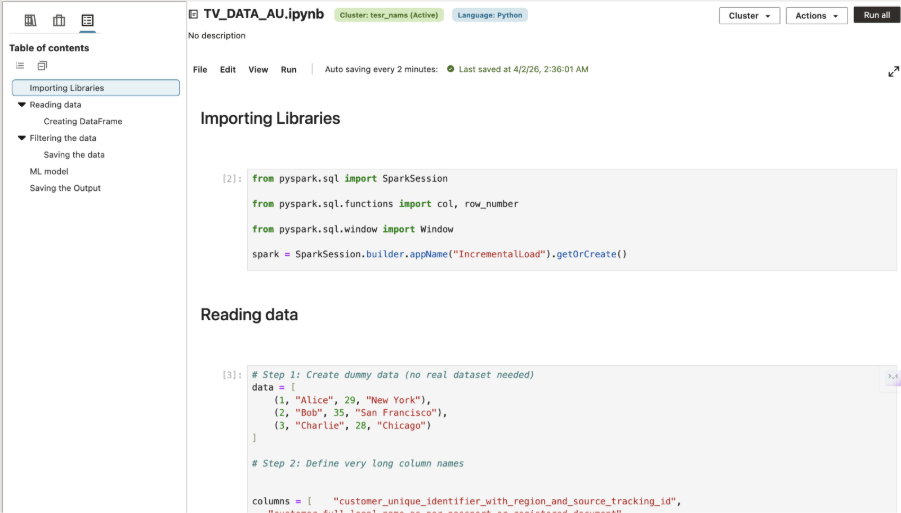The width and height of the screenshot is (901, 513).
Task: Select the Table of contents panel icon
Action: (88, 20)
